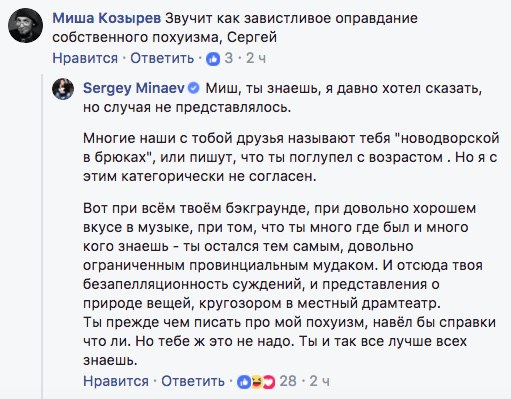Show the 28 reactions list on Minaev's reply
This screenshot has height=399, width=511.
click(x=288, y=381)
